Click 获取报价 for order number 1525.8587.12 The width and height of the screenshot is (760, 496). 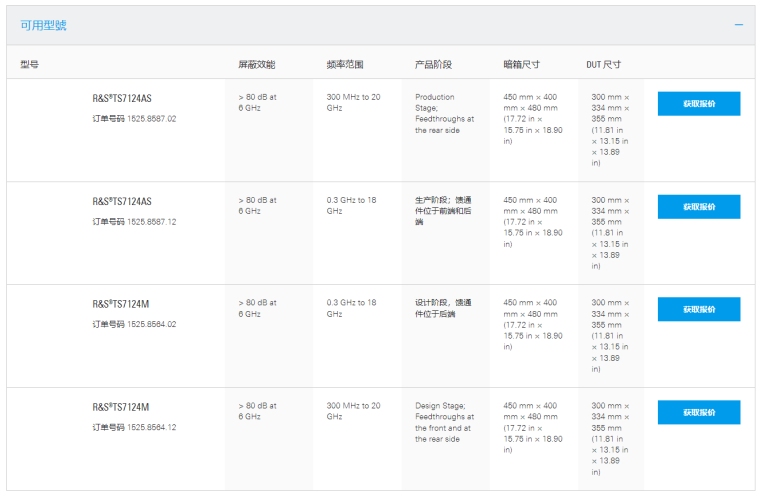pos(698,207)
